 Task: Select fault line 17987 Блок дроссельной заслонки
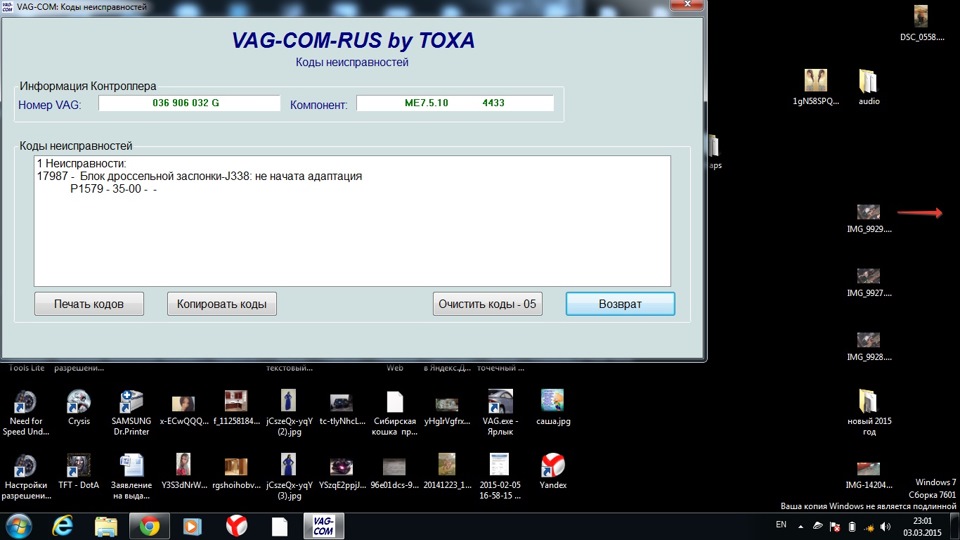click(x=200, y=176)
